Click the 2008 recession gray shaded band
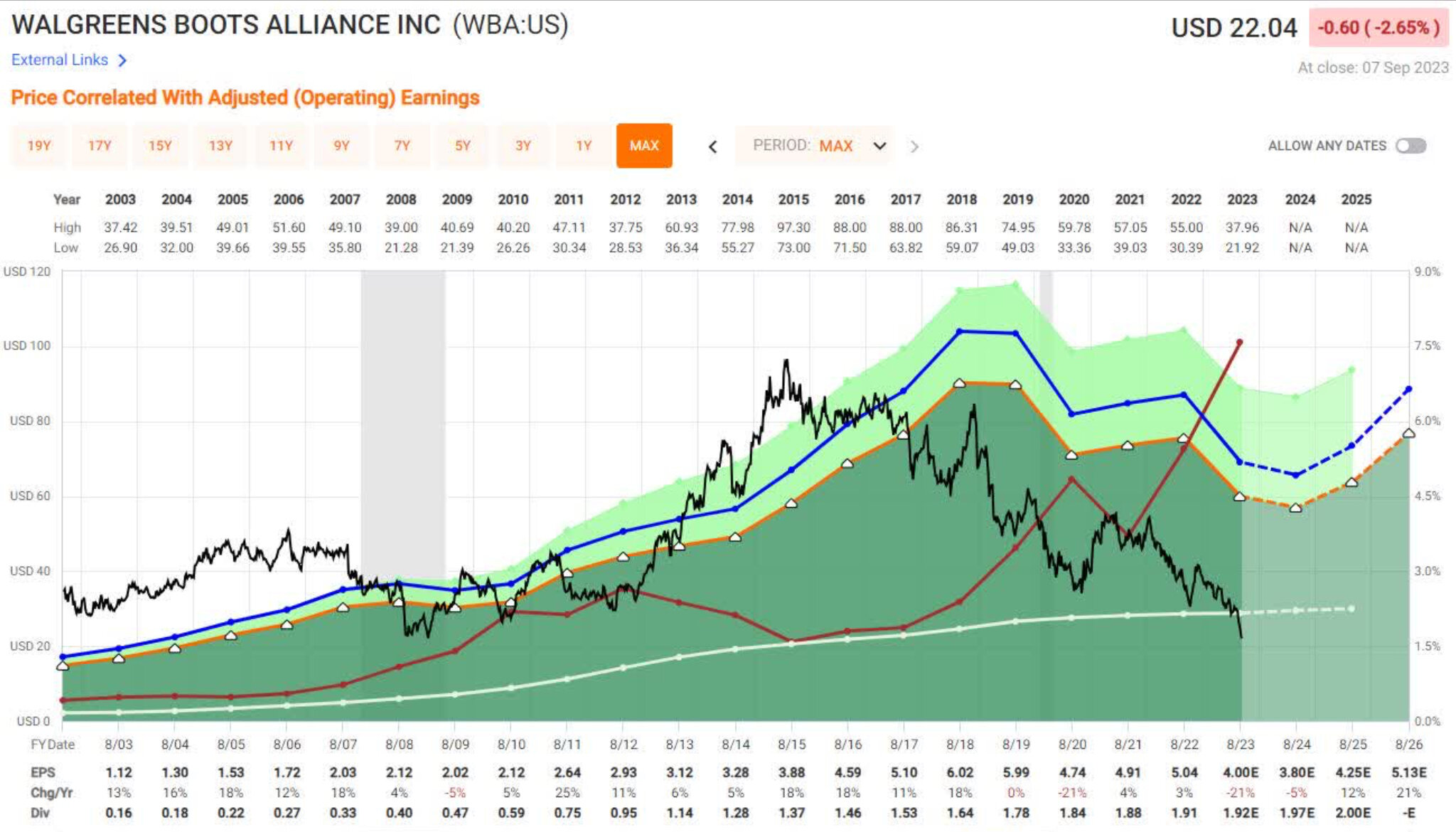This screenshot has width=1456, height=832. pyautogui.click(x=402, y=427)
